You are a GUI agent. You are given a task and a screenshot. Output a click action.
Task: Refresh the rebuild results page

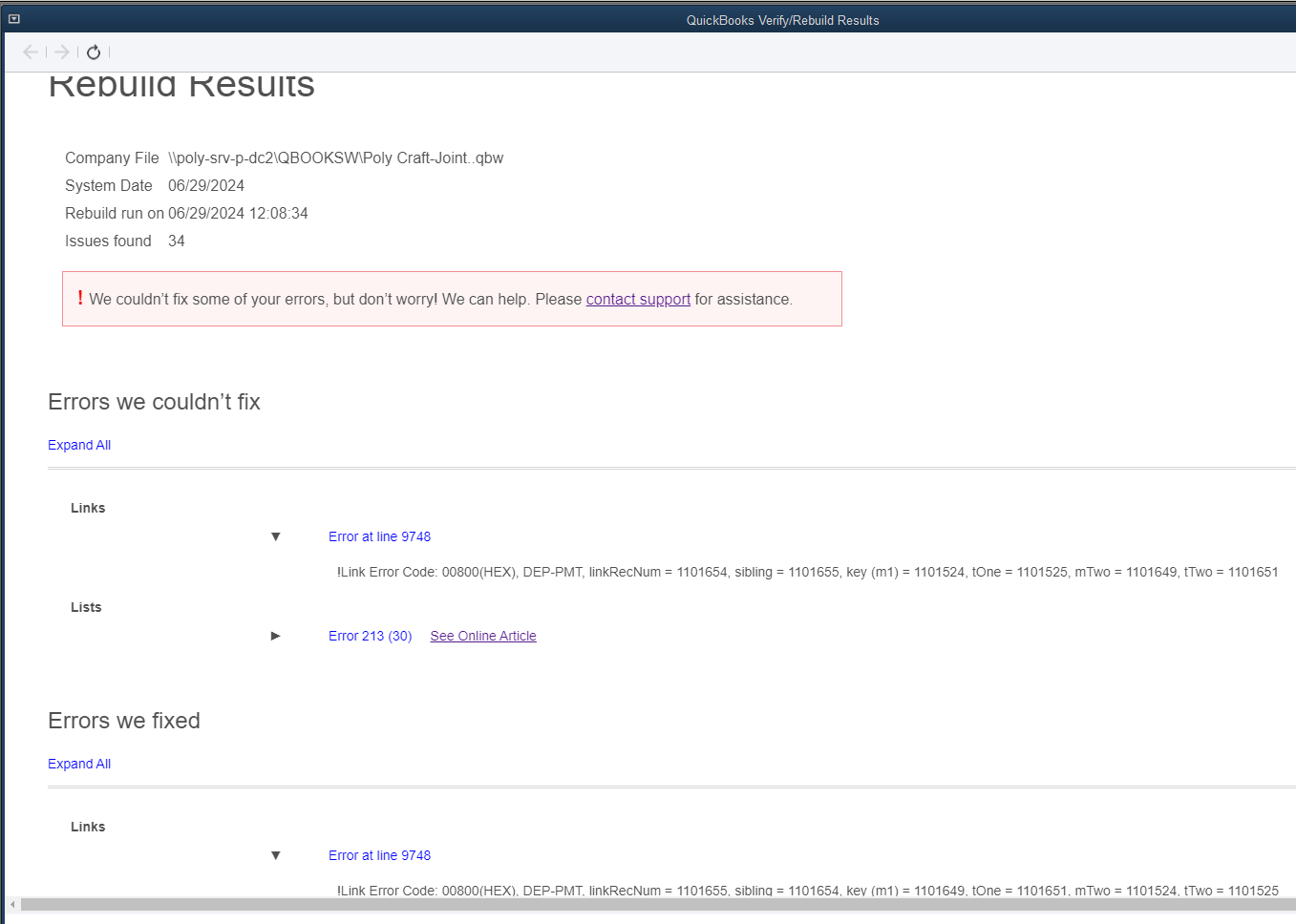click(x=94, y=52)
